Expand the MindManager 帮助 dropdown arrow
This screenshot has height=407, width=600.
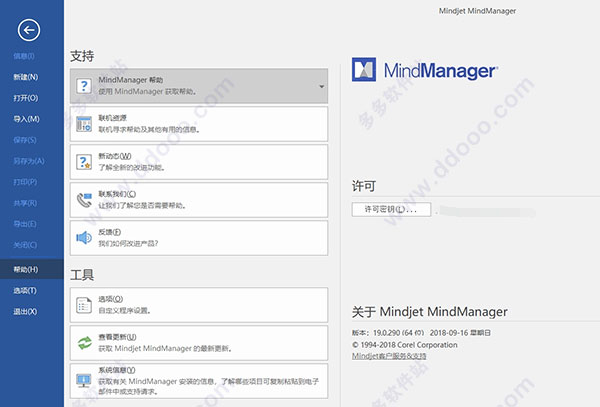click(321, 87)
